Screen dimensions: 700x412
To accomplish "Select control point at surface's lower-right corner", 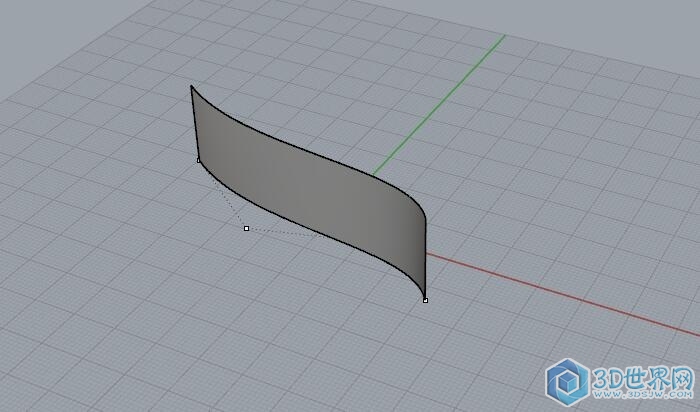I will (425, 300).
